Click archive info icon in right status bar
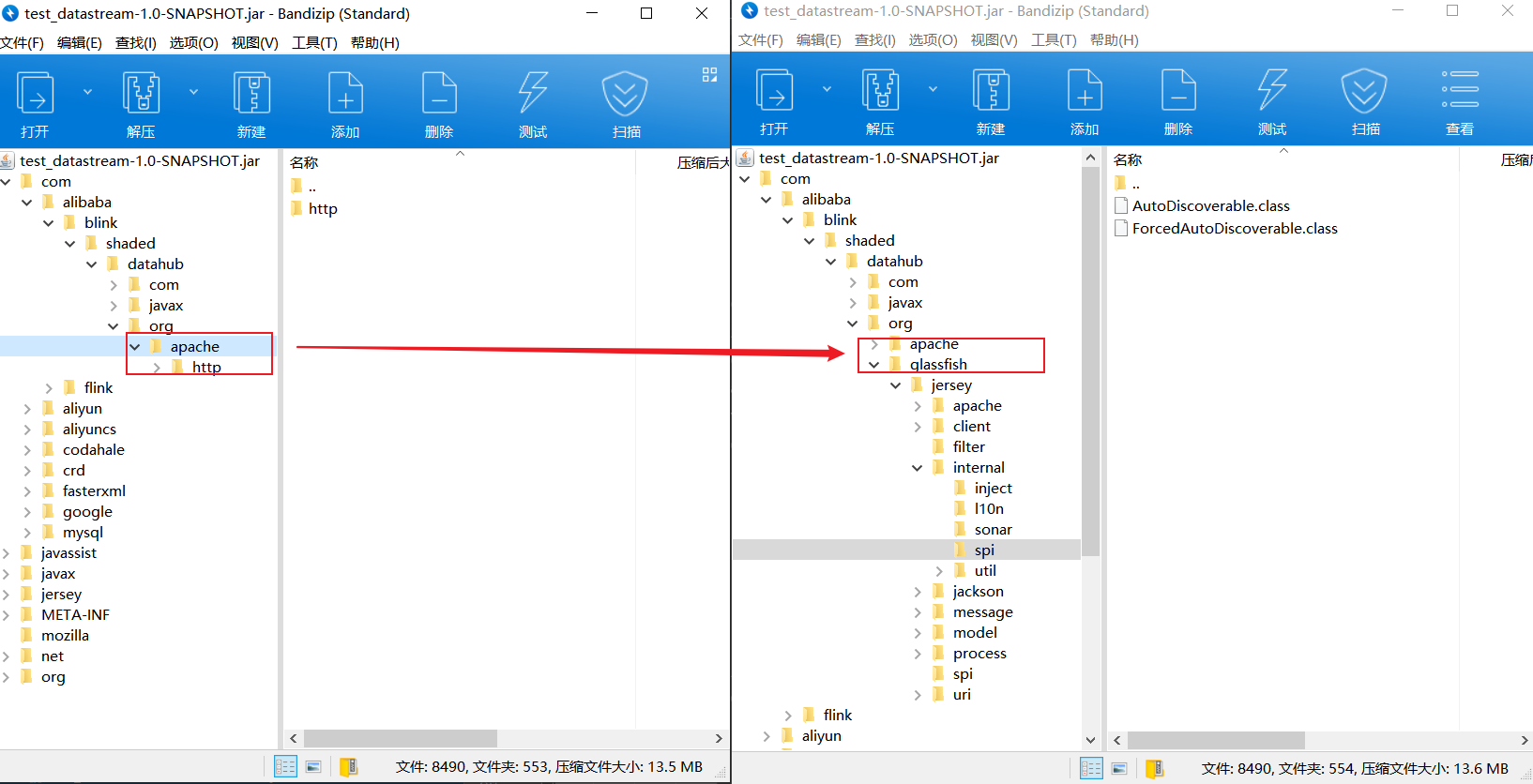The width and height of the screenshot is (1533, 784). [1154, 769]
